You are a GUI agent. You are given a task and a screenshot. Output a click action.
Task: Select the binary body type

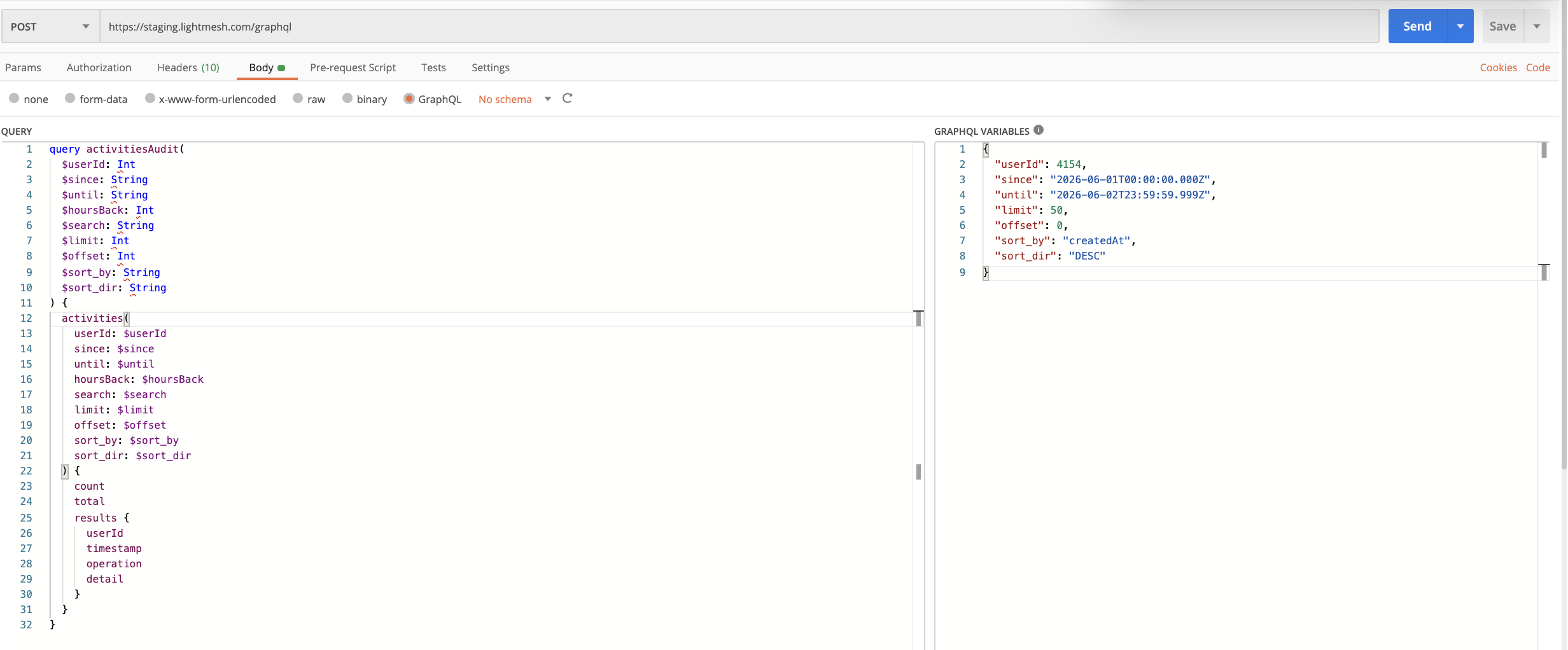click(347, 99)
